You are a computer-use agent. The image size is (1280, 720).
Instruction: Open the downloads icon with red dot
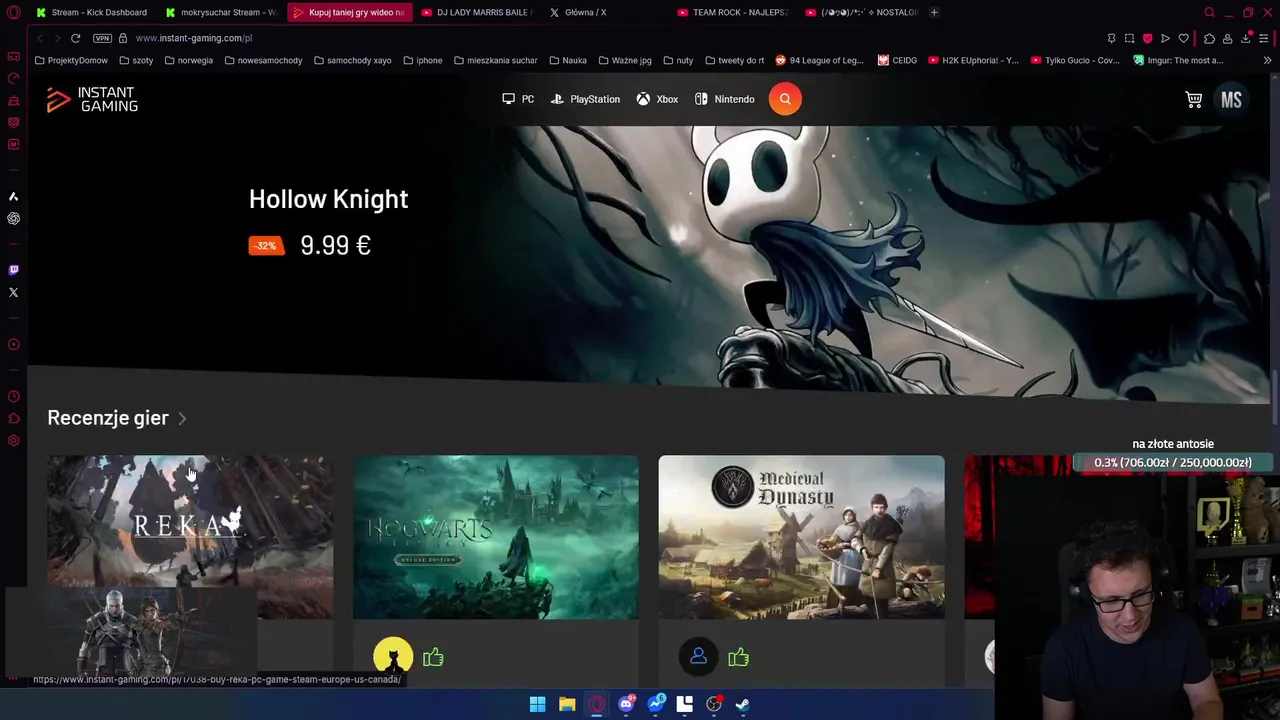pyautogui.click(x=1245, y=38)
